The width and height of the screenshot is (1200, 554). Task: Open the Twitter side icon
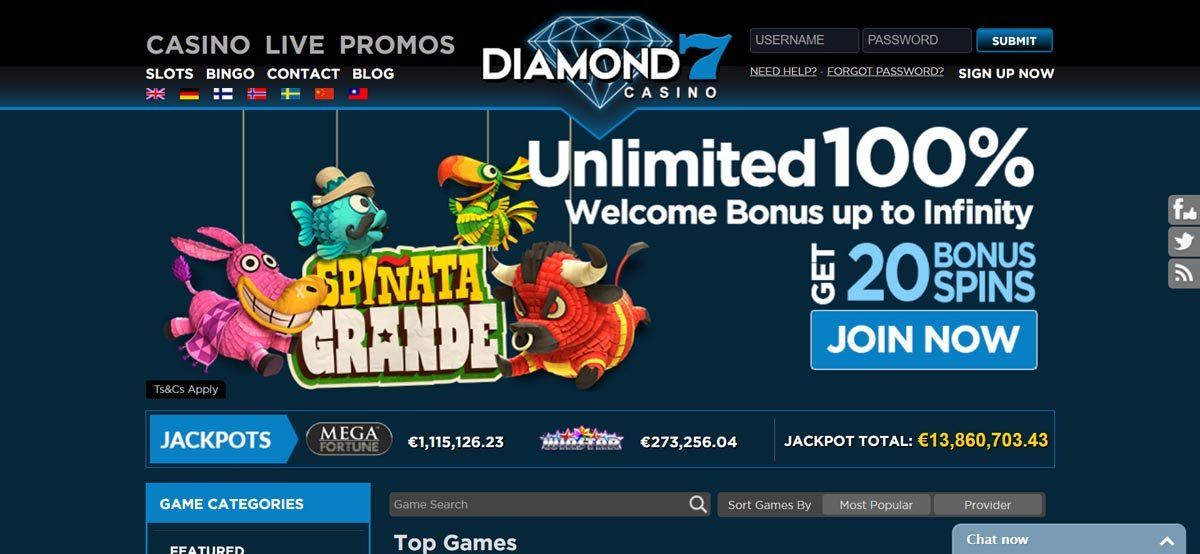point(1184,242)
